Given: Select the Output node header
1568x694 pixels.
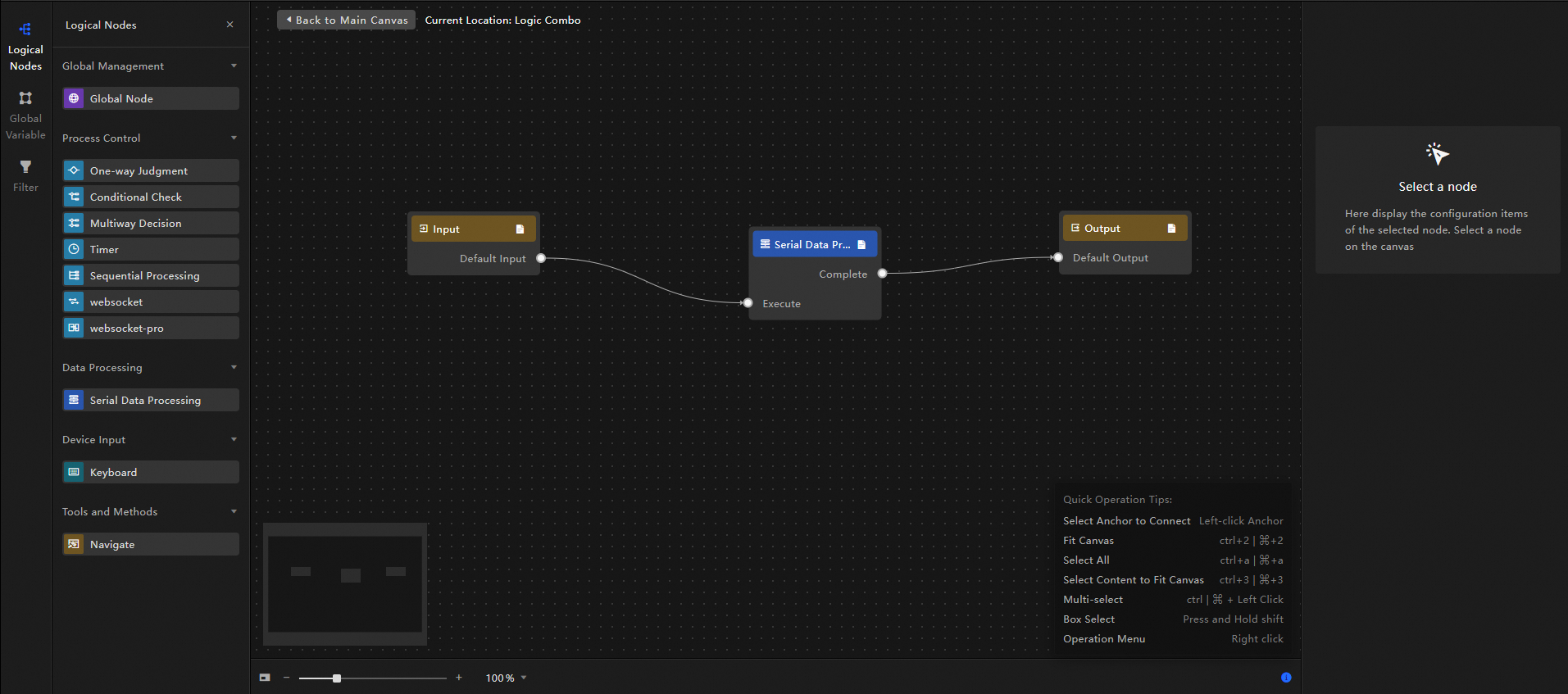Looking at the screenshot, I should [1125, 228].
